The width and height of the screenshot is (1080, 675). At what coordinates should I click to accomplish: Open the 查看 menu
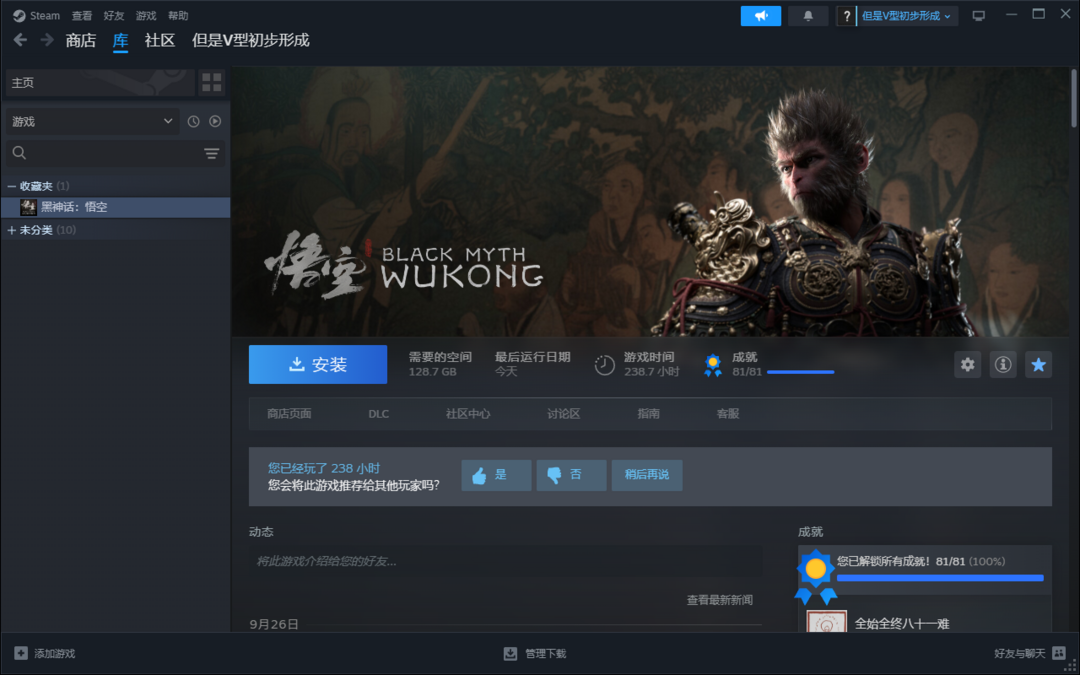click(82, 15)
